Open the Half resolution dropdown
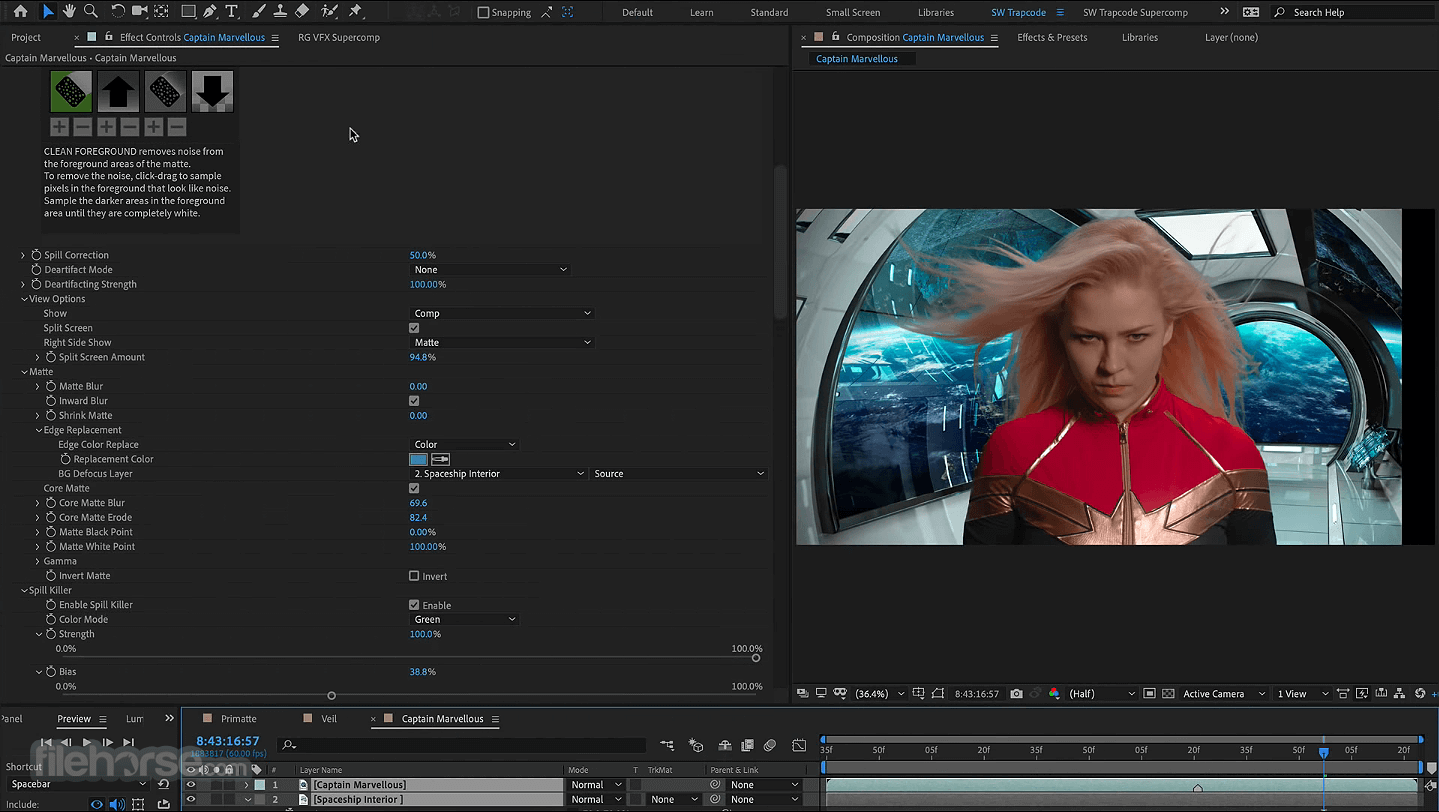This screenshot has height=812, width=1439. [x=1102, y=693]
